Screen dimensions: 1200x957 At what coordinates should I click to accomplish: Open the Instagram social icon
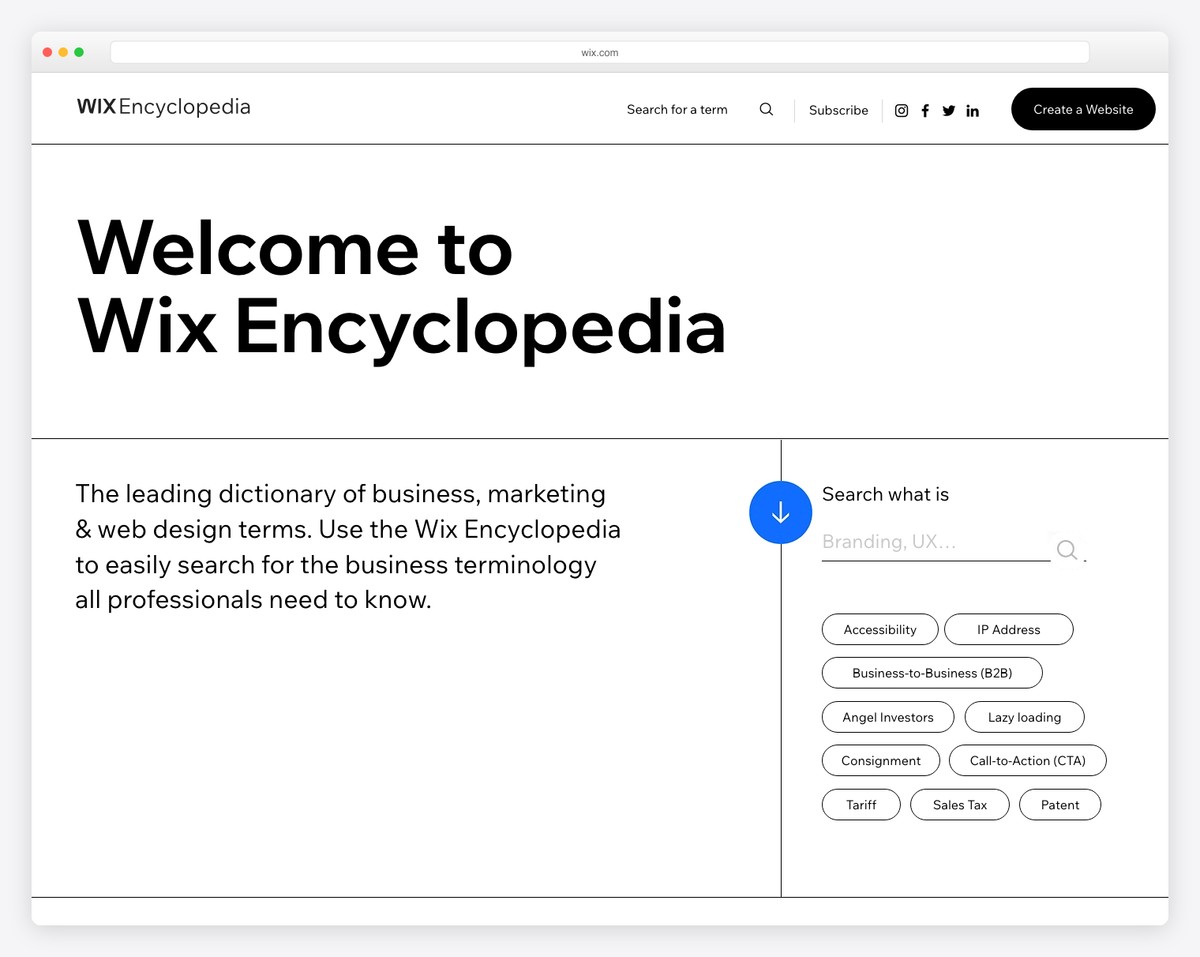[x=901, y=110]
